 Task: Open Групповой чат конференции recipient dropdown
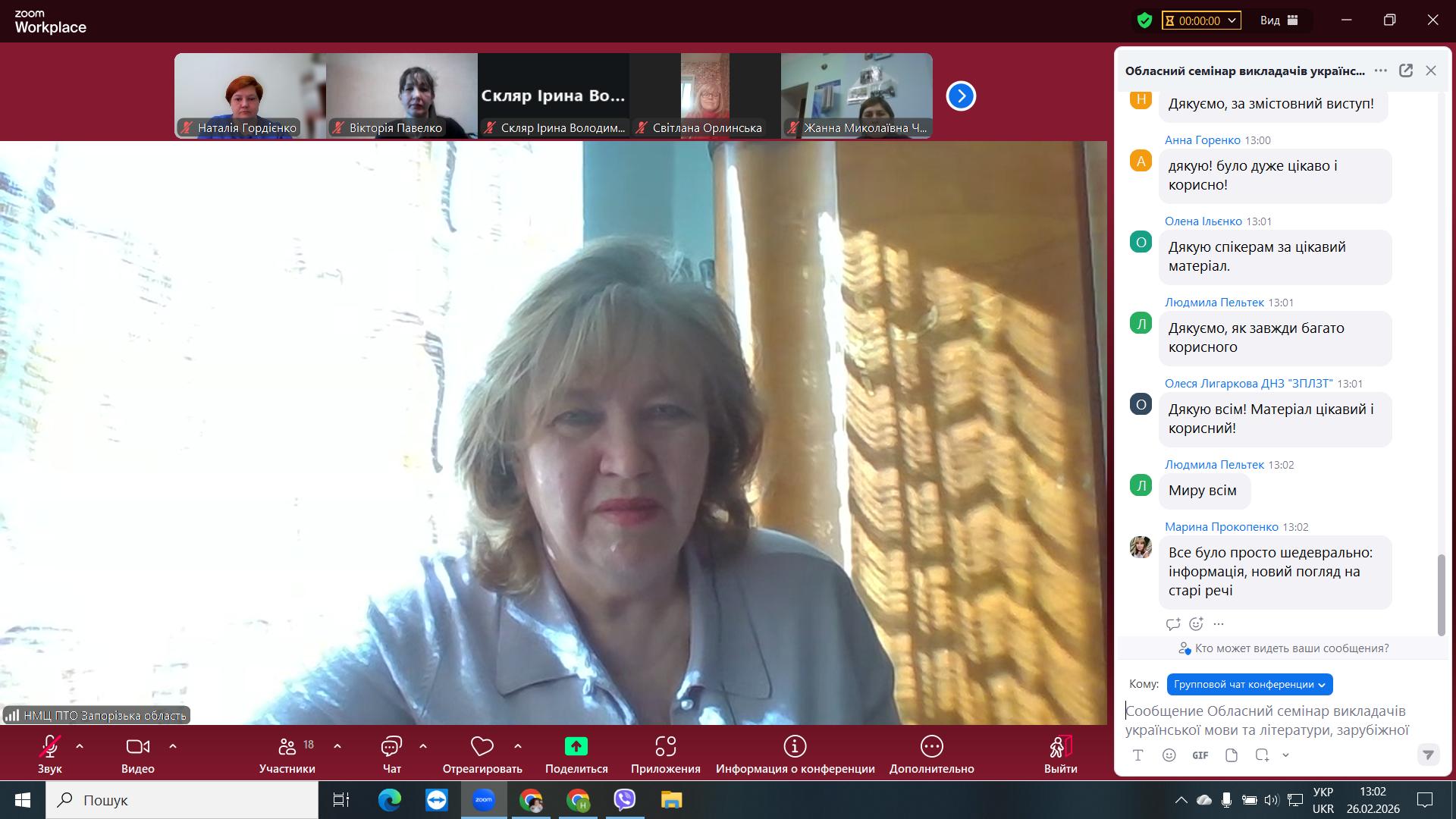[x=1249, y=684]
